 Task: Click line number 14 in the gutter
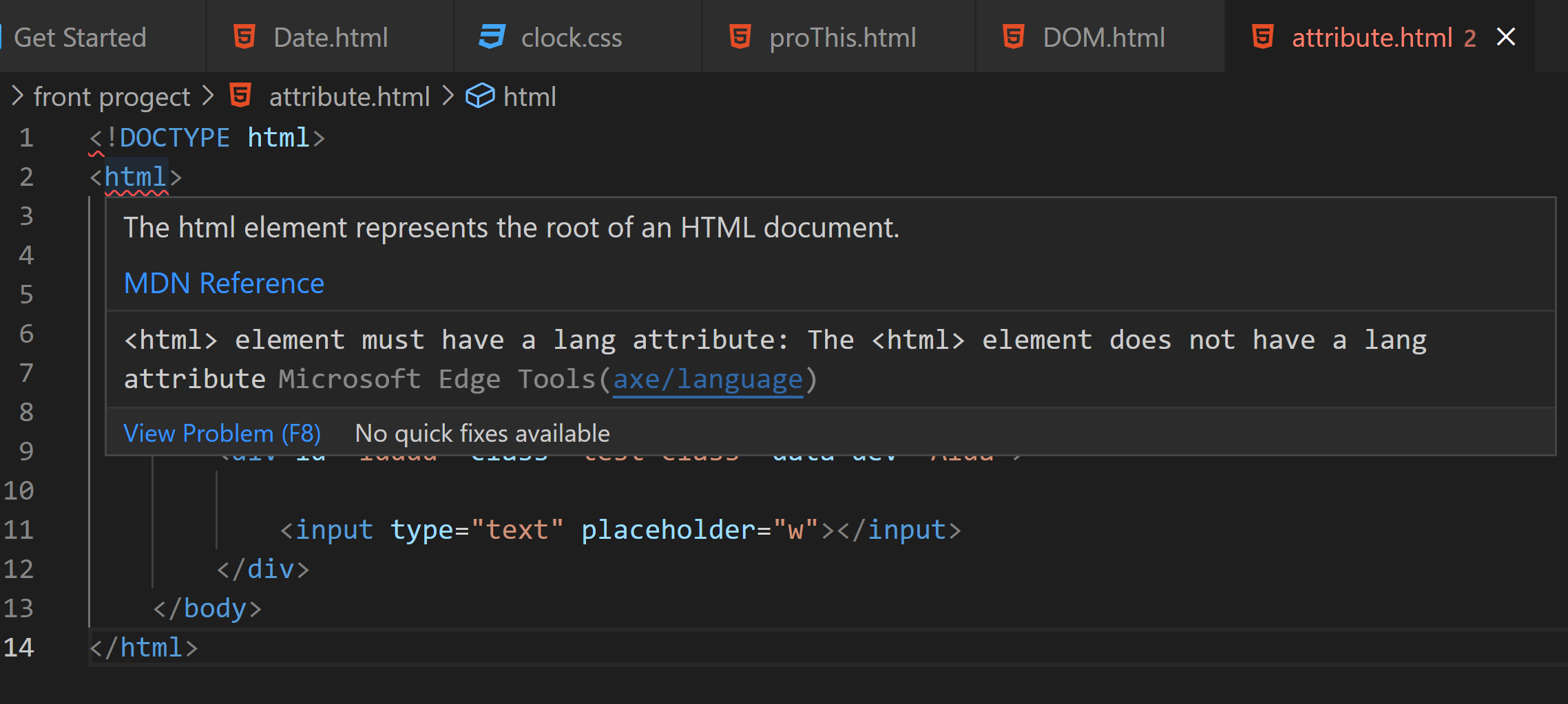[x=18, y=648]
